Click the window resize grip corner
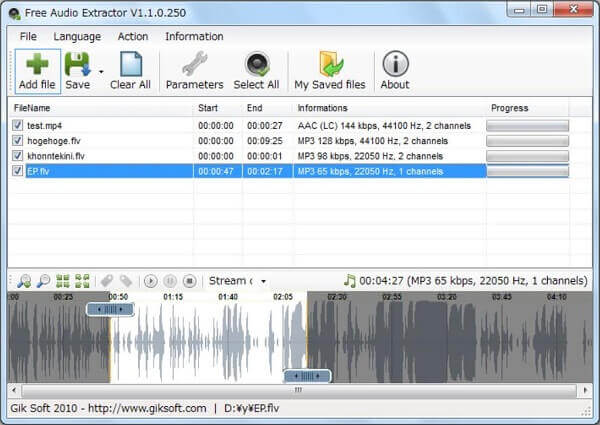 pos(585,411)
